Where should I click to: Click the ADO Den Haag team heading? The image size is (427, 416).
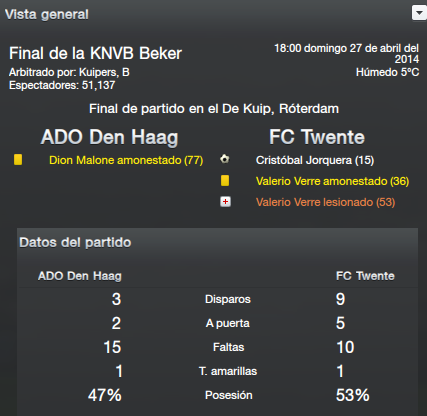point(109,138)
